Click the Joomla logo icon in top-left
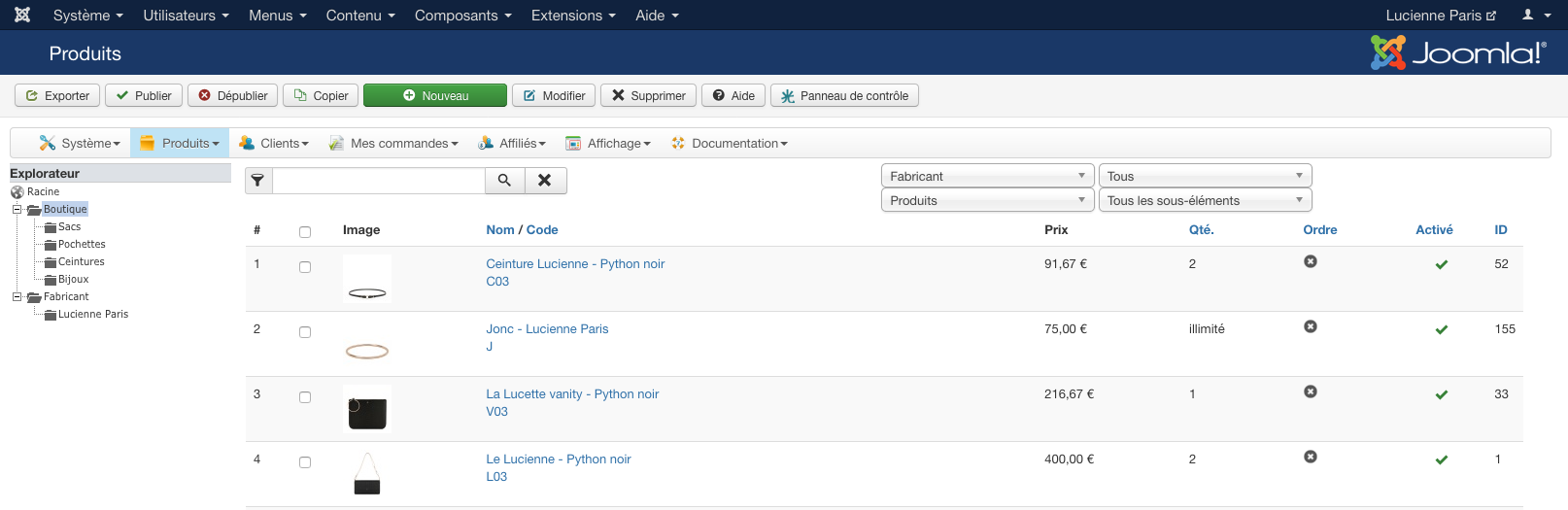Image resolution: width=1568 pixels, height=510 pixels. tap(22, 15)
